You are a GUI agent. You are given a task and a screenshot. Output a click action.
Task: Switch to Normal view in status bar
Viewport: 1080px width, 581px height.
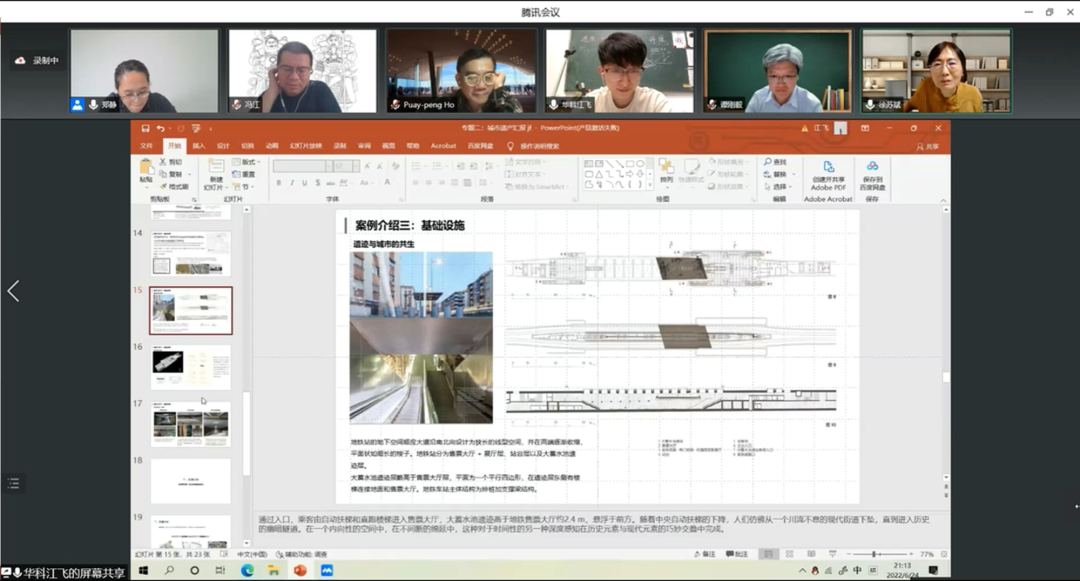pos(768,554)
